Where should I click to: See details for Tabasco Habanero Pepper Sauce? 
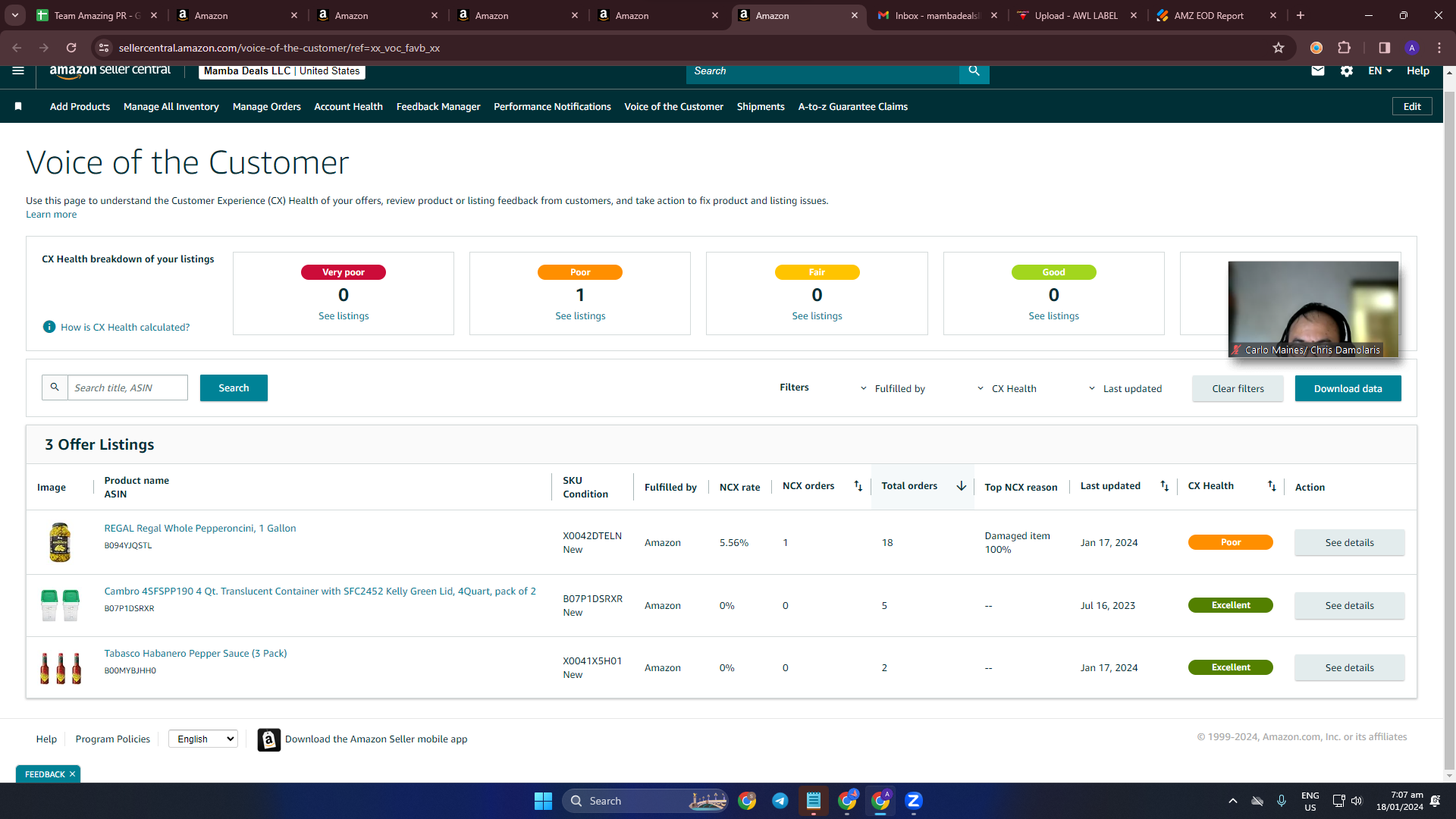pos(1350,667)
